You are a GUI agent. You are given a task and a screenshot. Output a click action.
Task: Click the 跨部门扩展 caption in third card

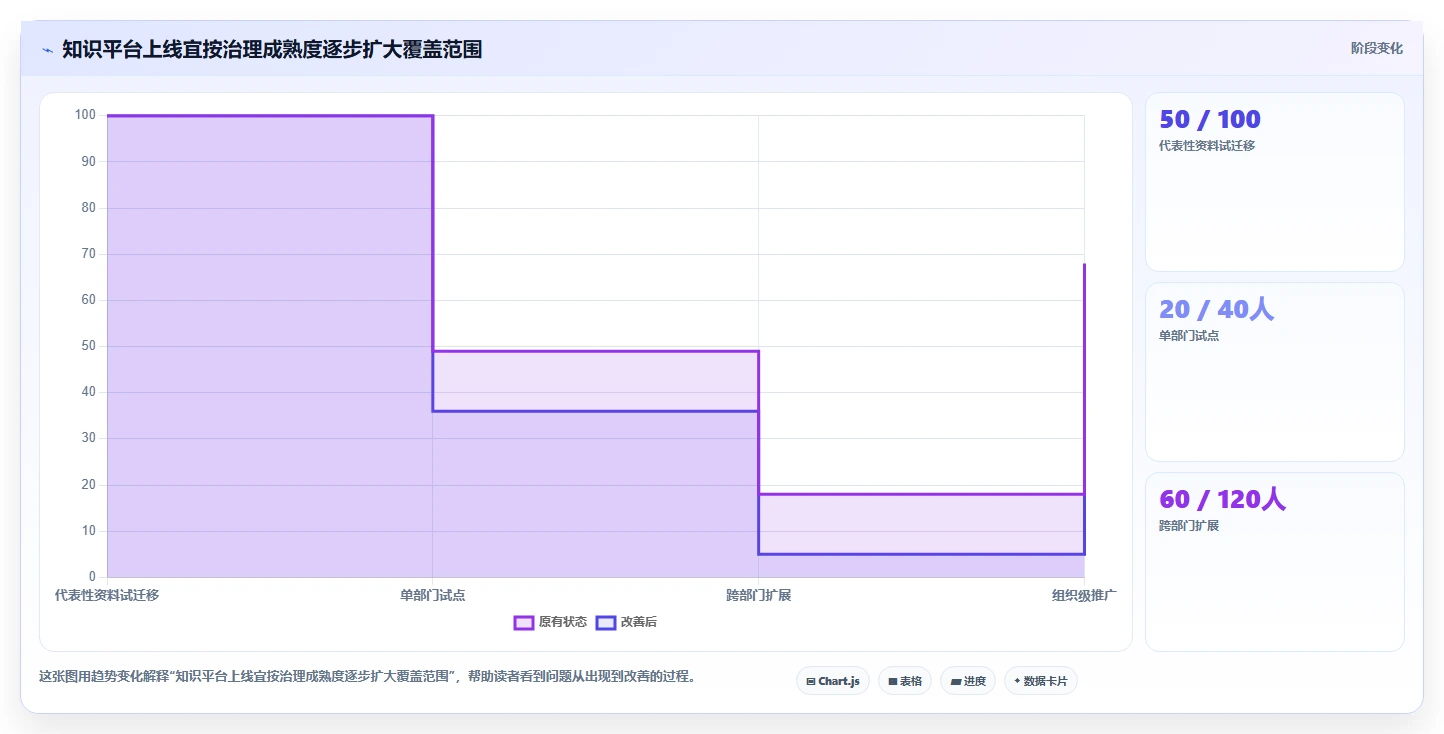click(x=1189, y=526)
